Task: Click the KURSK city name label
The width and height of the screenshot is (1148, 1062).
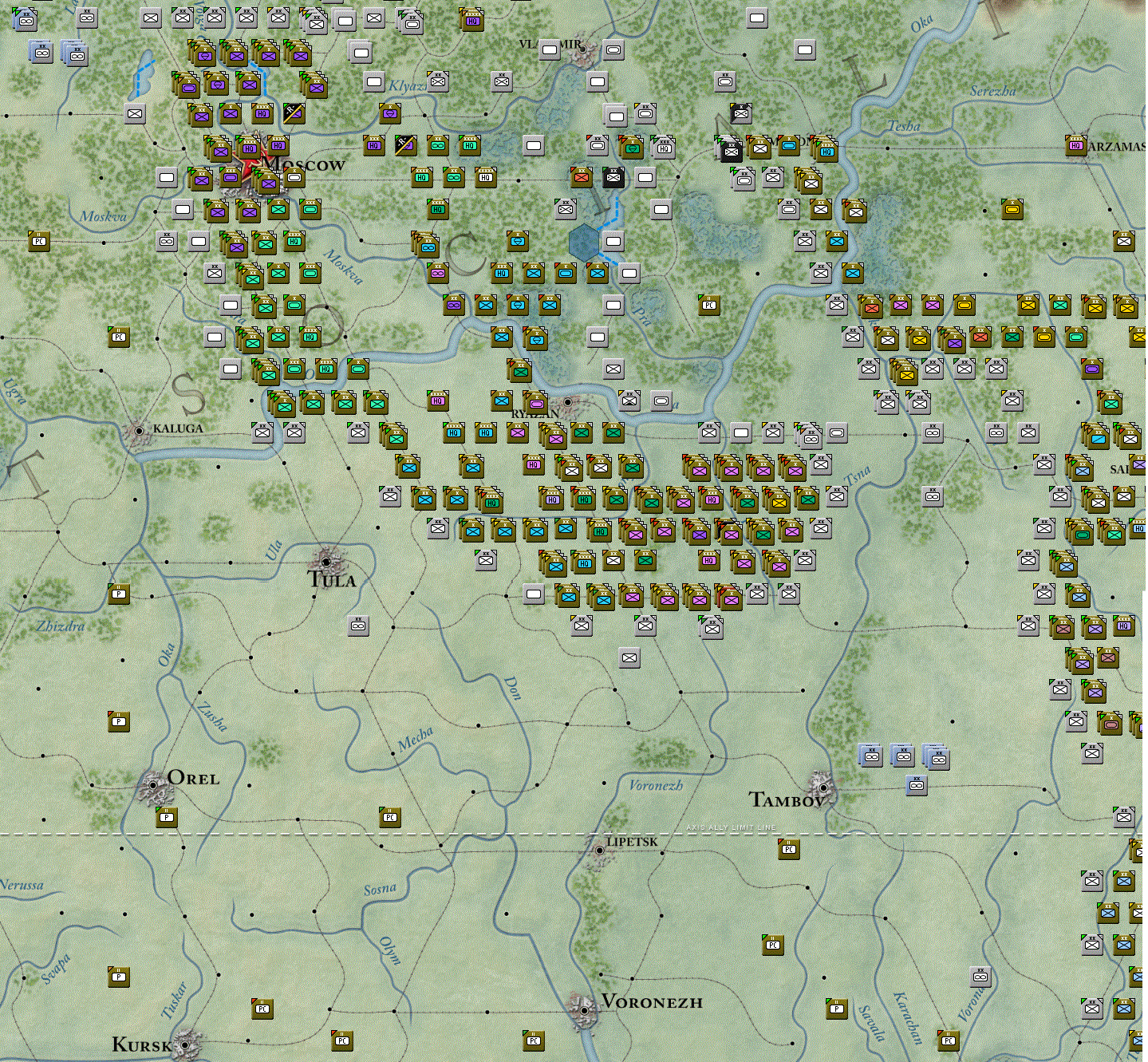Action: (142, 1044)
